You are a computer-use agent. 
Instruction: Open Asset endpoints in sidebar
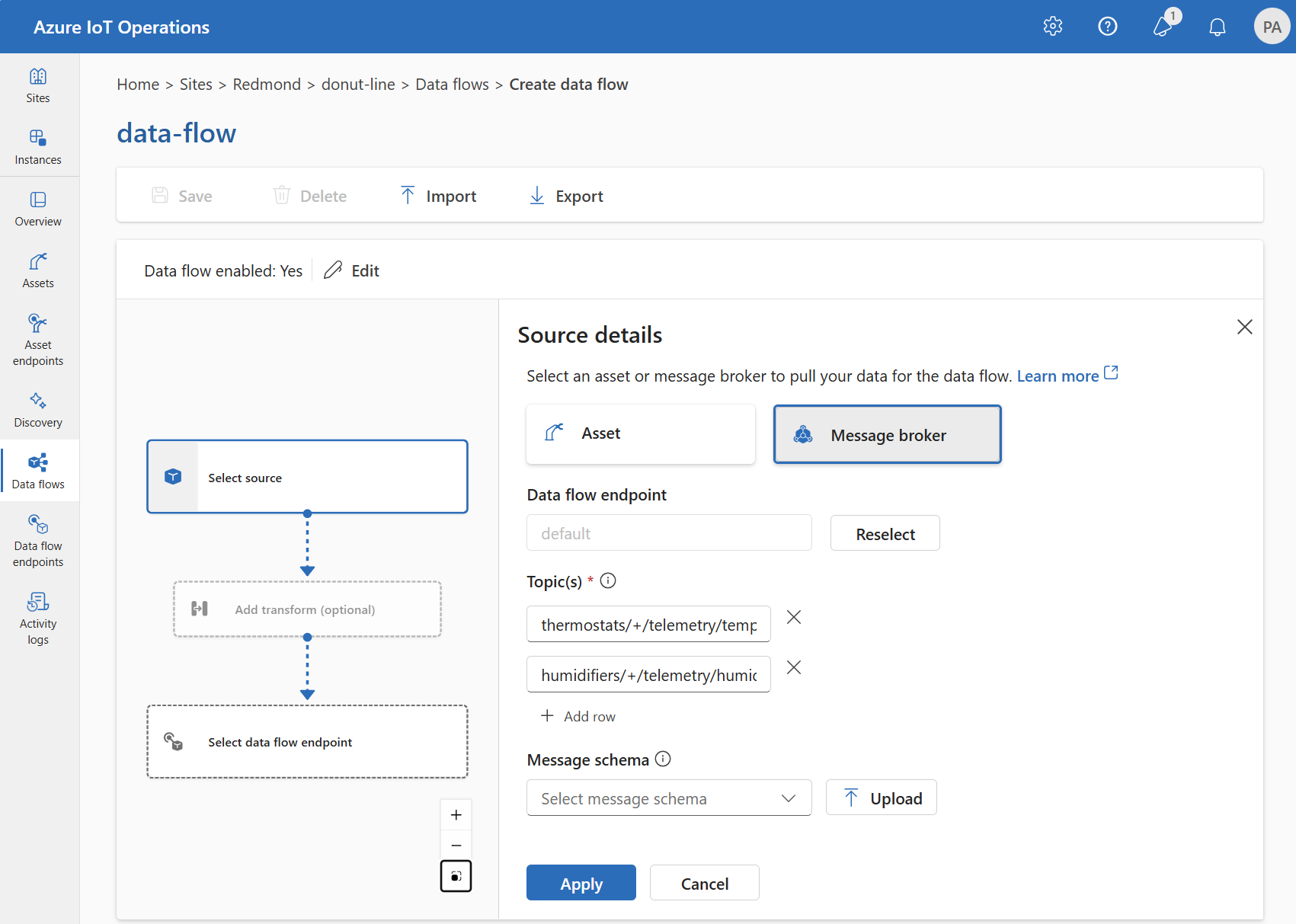38,340
